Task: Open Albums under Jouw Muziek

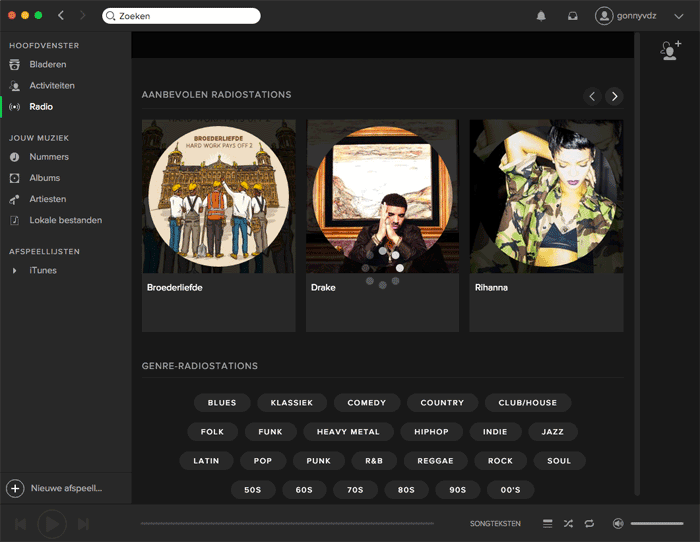Action: pos(45,178)
